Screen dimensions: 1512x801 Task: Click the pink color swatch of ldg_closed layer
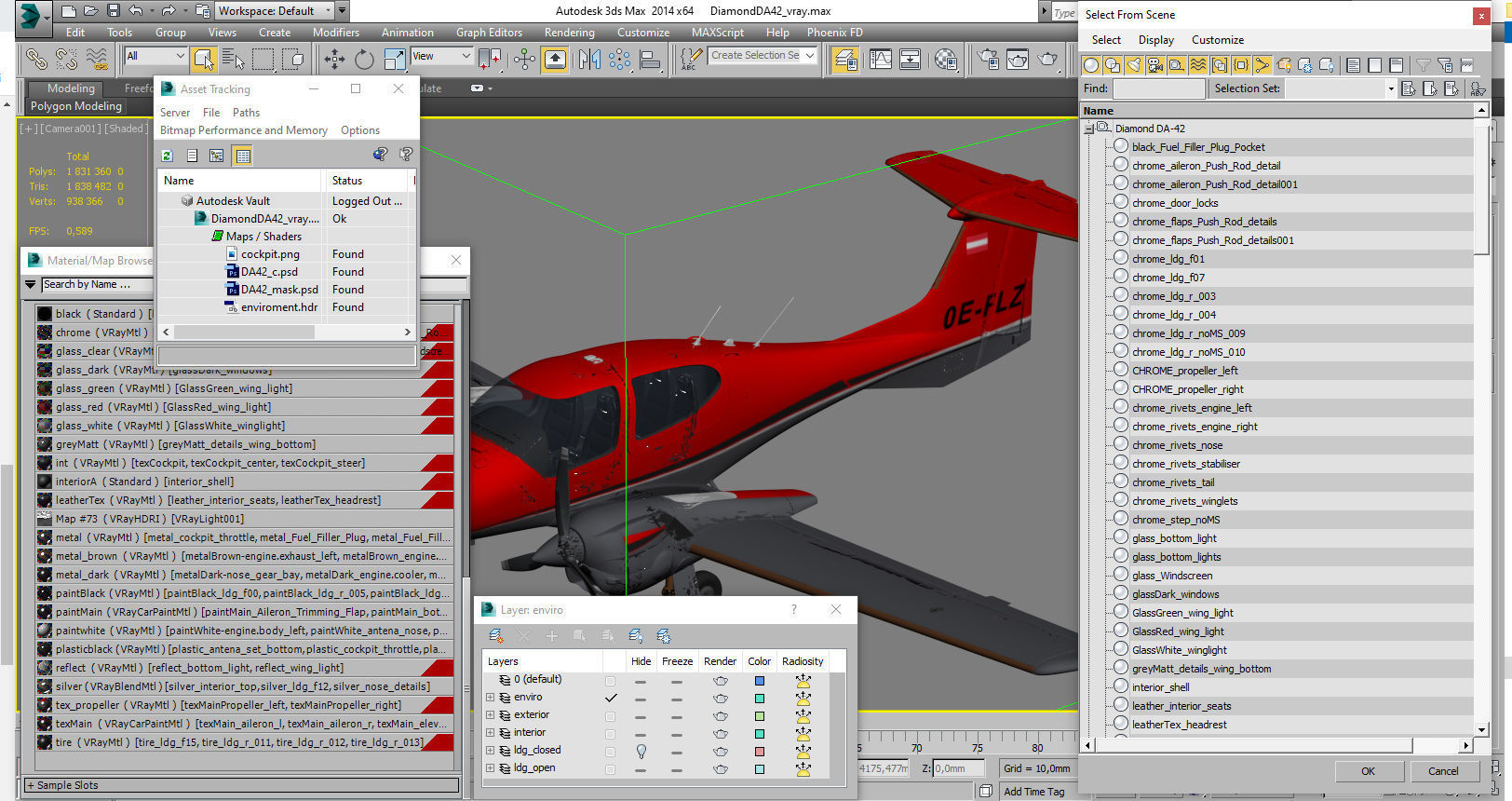[x=760, y=752]
